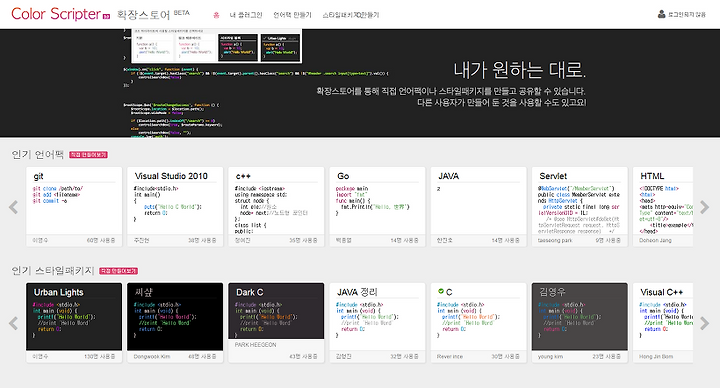The width and height of the screenshot is (720, 388).
Task: Open the JAVA language pack card
Action: 478,206
